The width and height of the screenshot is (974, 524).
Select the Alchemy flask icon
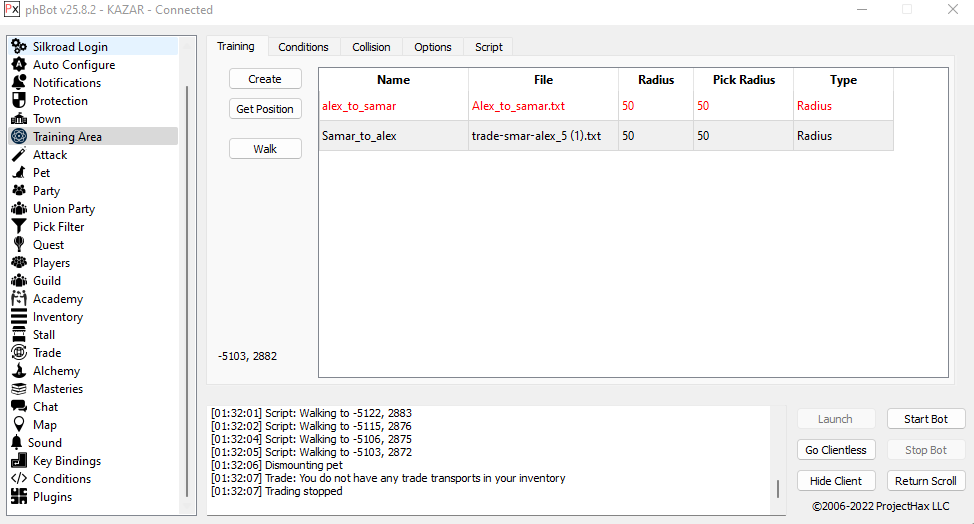point(18,371)
